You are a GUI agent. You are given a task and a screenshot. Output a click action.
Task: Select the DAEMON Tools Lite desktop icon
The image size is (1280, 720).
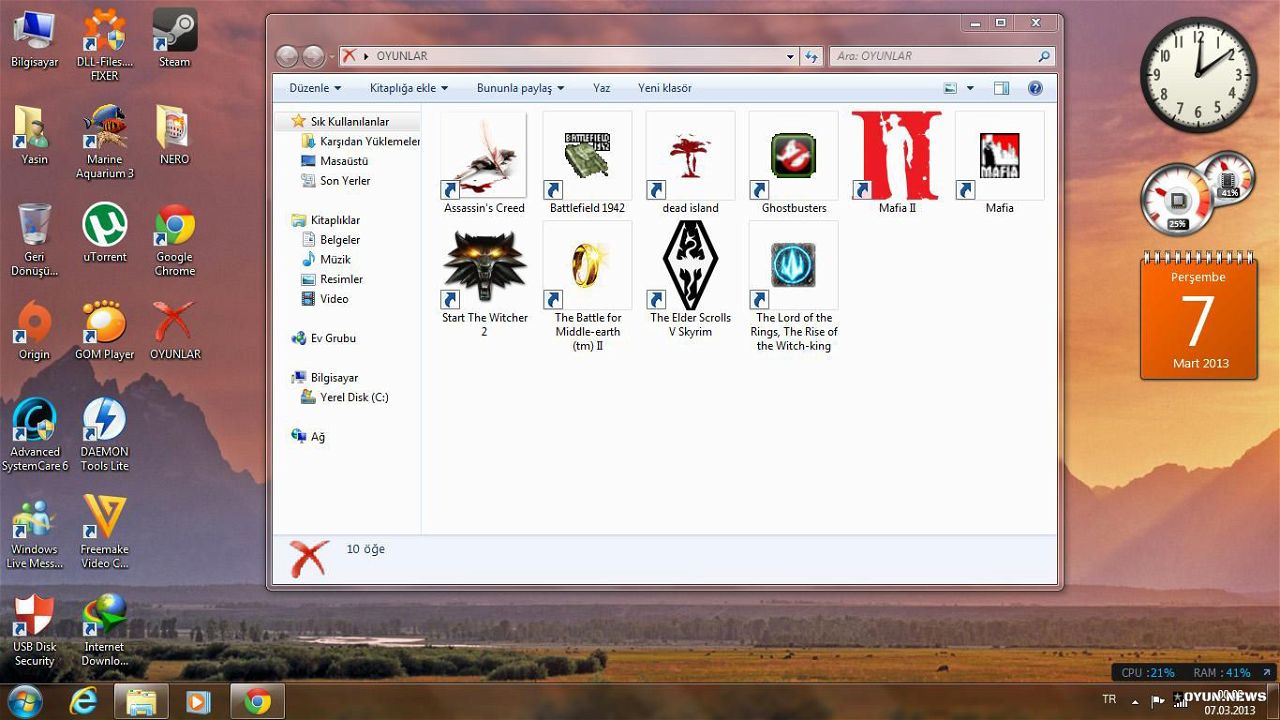104,435
